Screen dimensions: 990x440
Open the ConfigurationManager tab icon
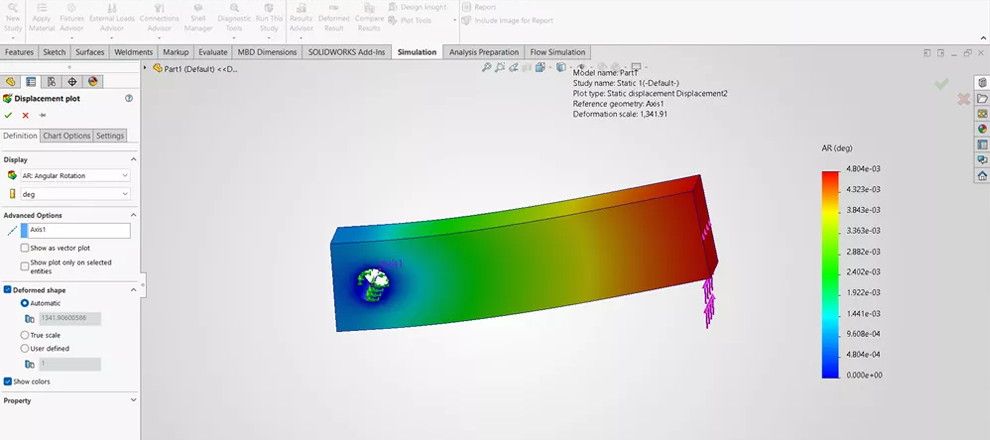coord(51,81)
